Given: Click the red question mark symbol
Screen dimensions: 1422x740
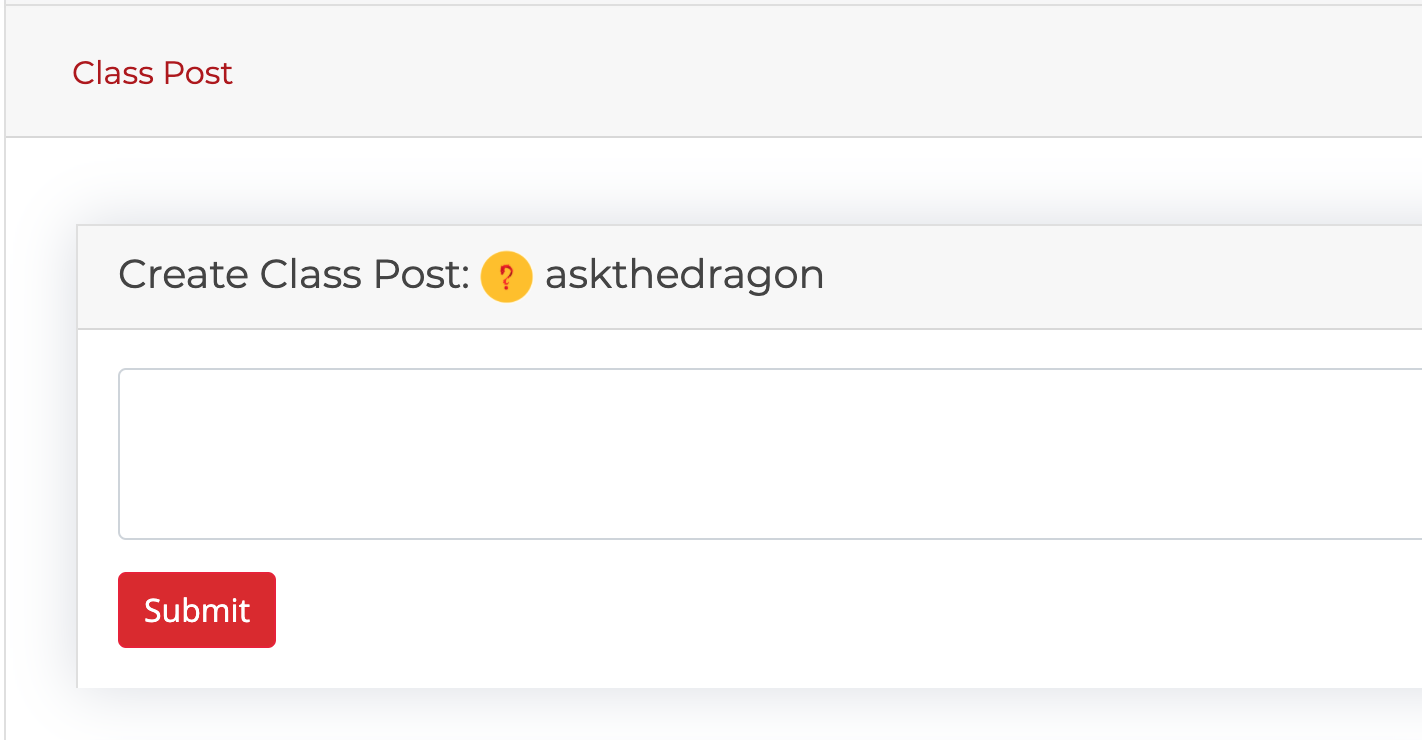Looking at the screenshot, I should tap(506, 277).
